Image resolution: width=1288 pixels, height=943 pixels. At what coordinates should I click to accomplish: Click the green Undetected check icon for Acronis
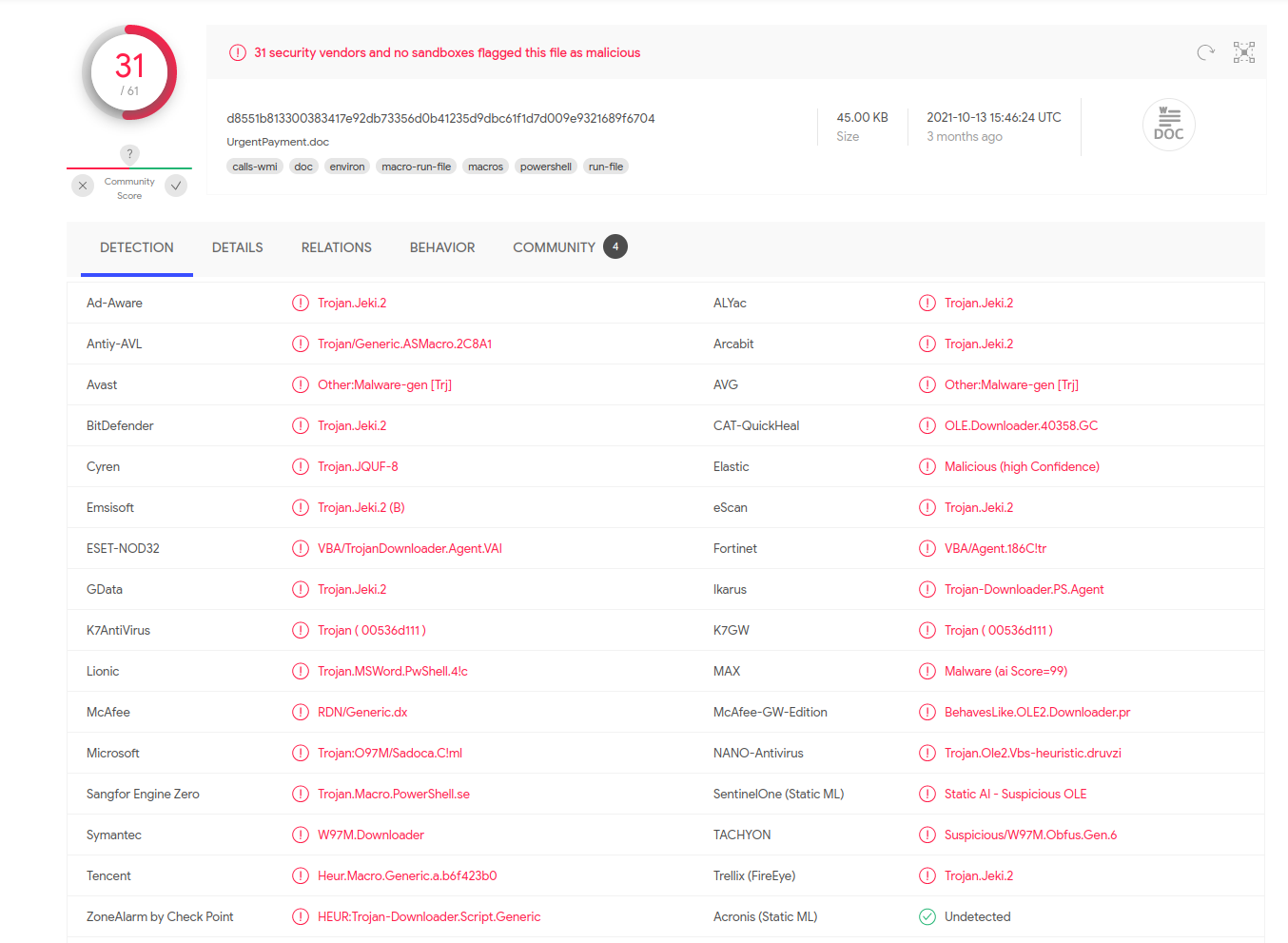[x=927, y=917]
